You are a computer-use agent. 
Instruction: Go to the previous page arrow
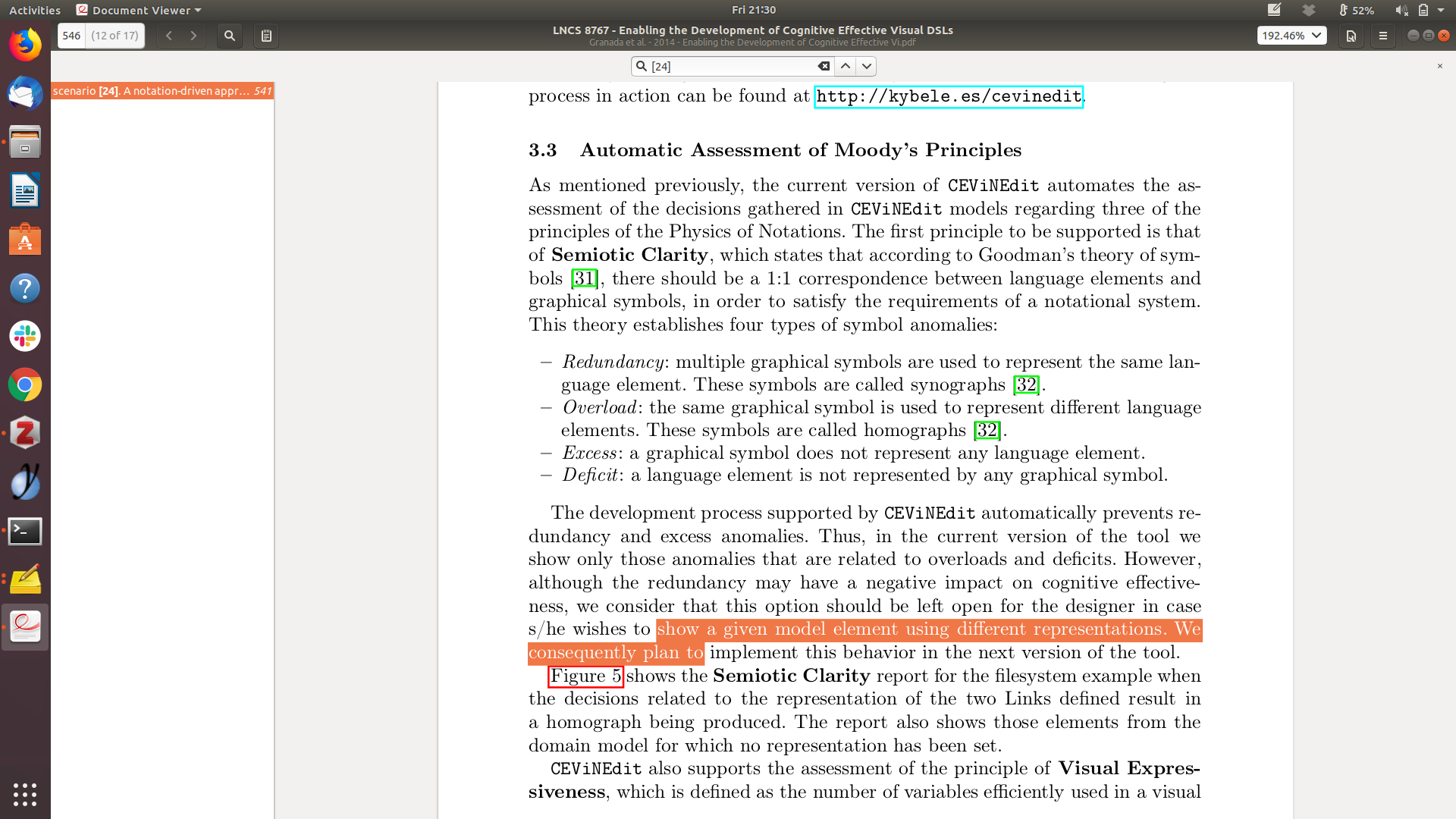click(169, 36)
